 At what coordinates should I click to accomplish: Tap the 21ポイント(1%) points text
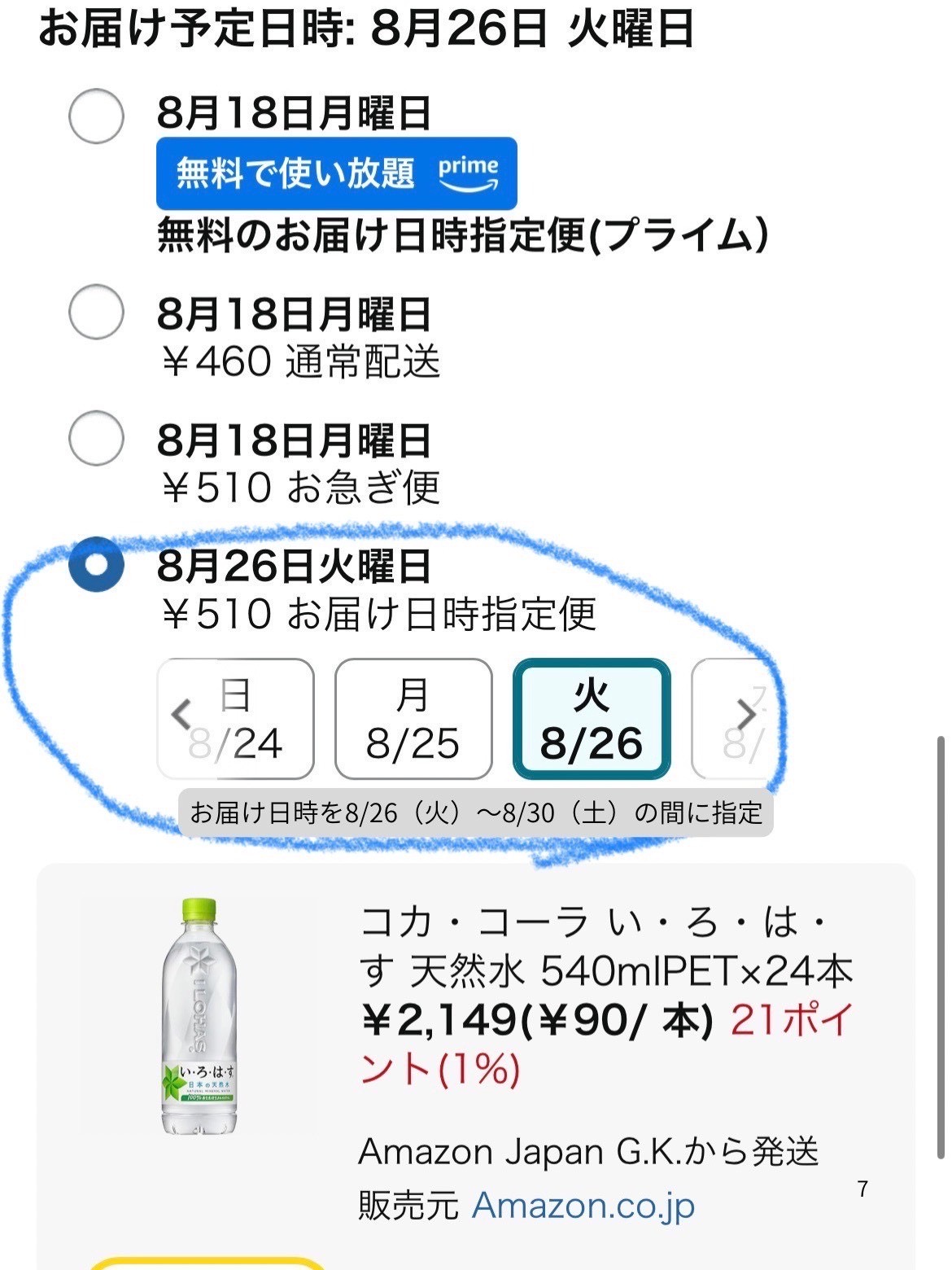point(605,1044)
